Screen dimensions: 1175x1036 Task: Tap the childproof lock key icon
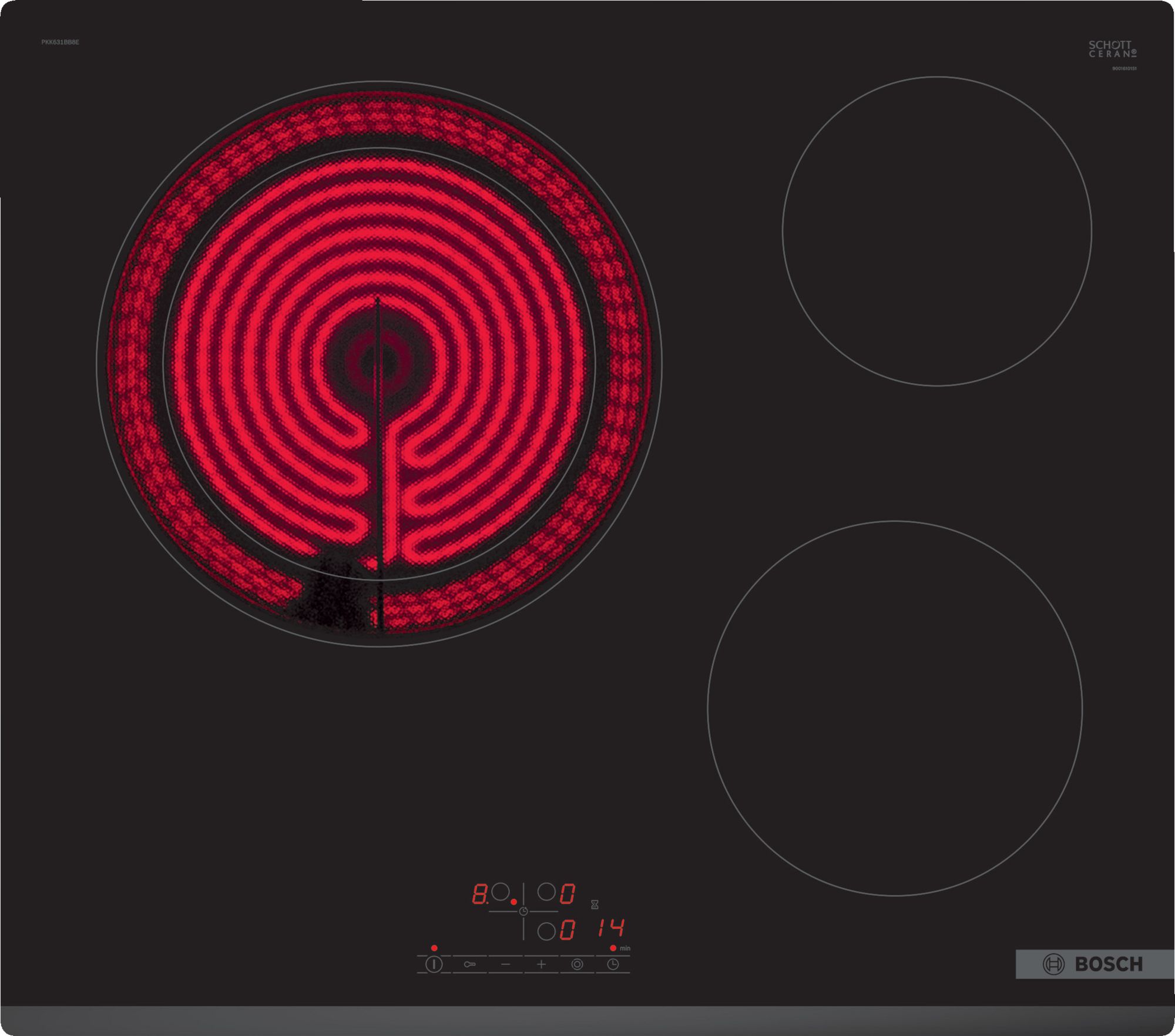point(469,964)
